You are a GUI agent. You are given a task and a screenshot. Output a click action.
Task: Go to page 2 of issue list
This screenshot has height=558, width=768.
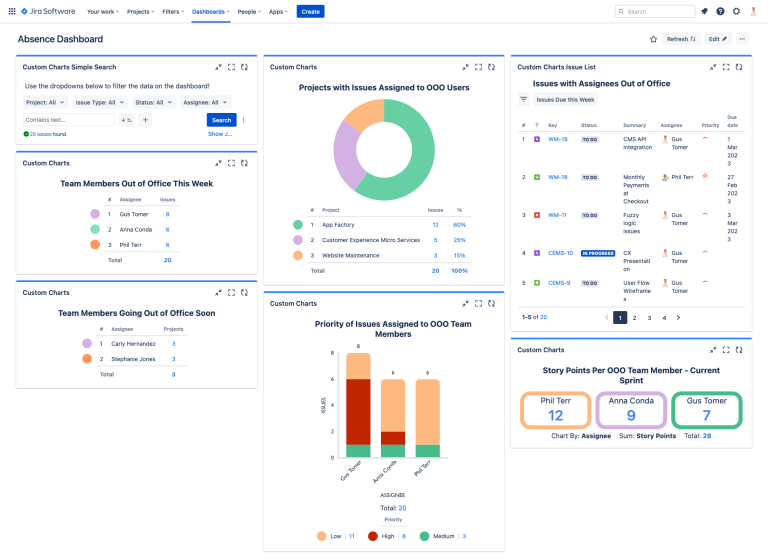point(634,318)
